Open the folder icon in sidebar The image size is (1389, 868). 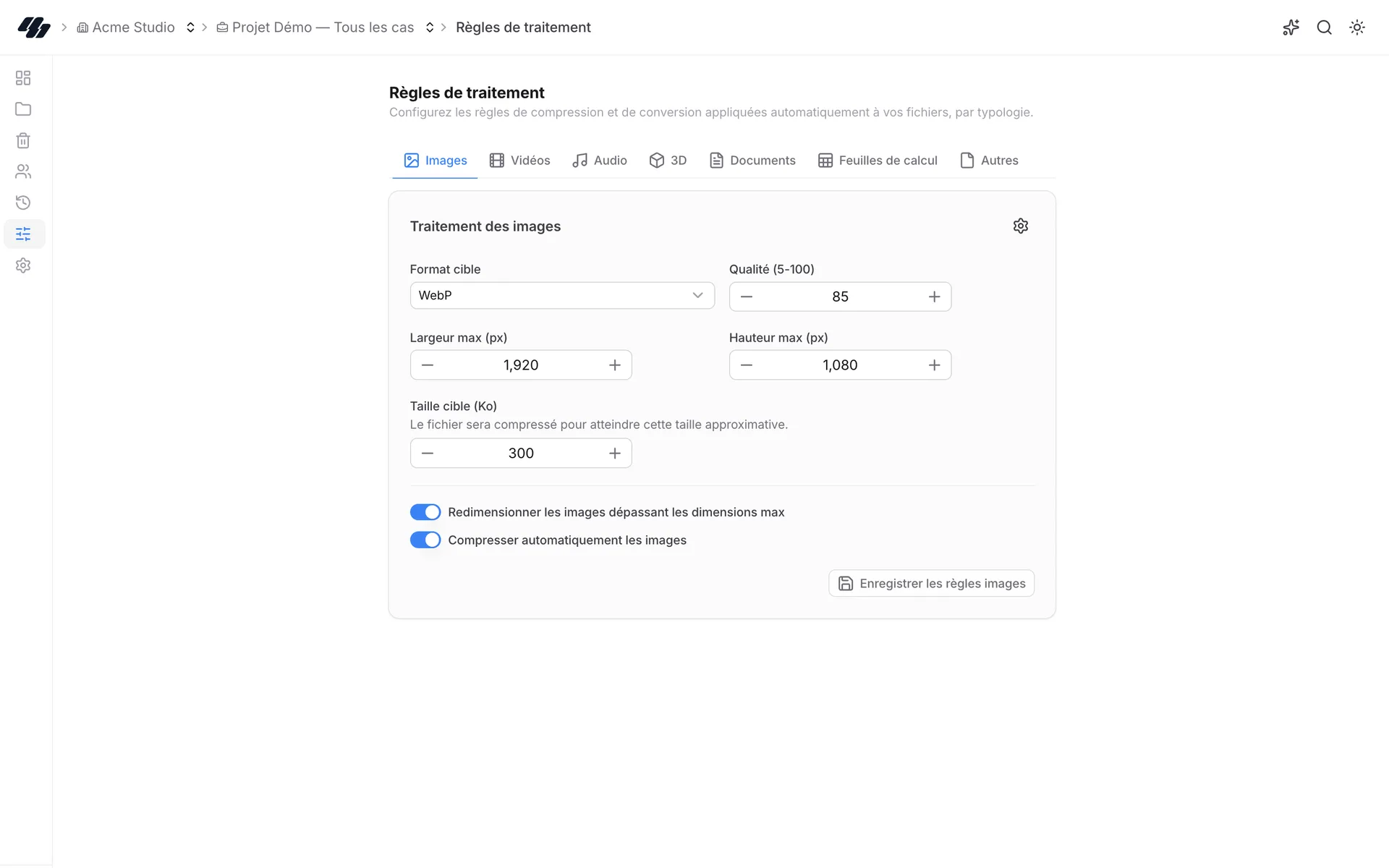pos(23,109)
